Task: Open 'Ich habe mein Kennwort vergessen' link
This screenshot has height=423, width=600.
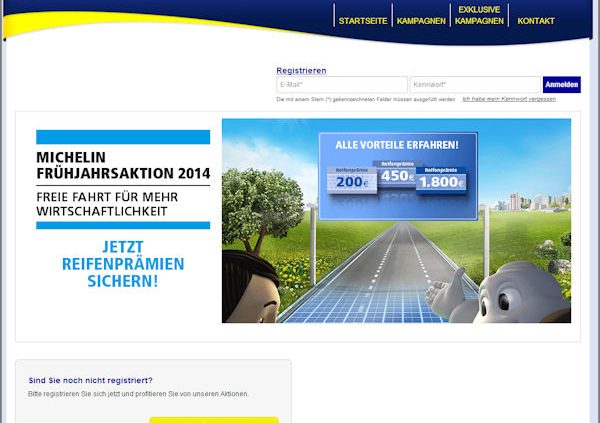Action: click(x=509, y=99)
